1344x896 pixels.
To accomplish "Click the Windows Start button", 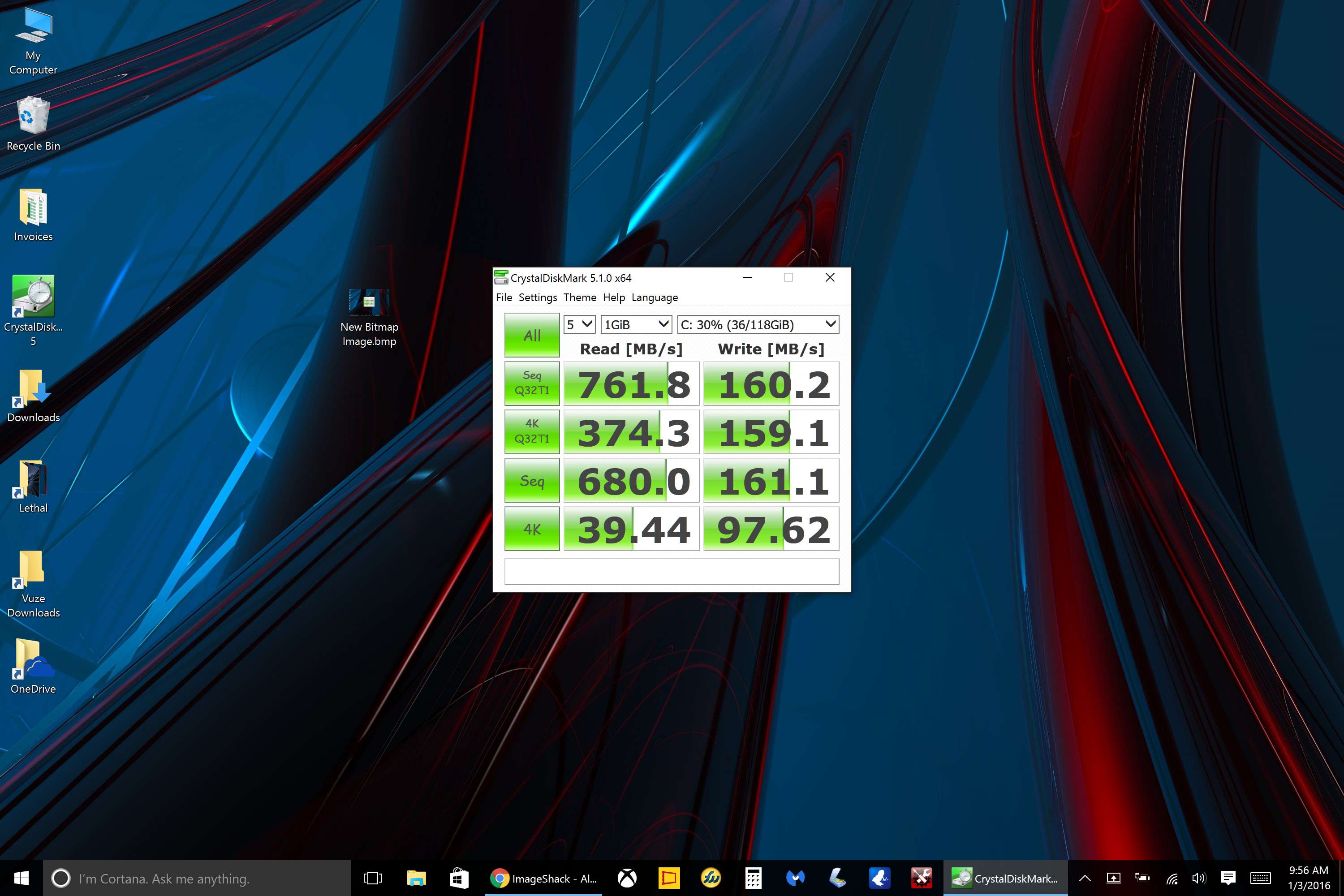I will click(21, 878).
